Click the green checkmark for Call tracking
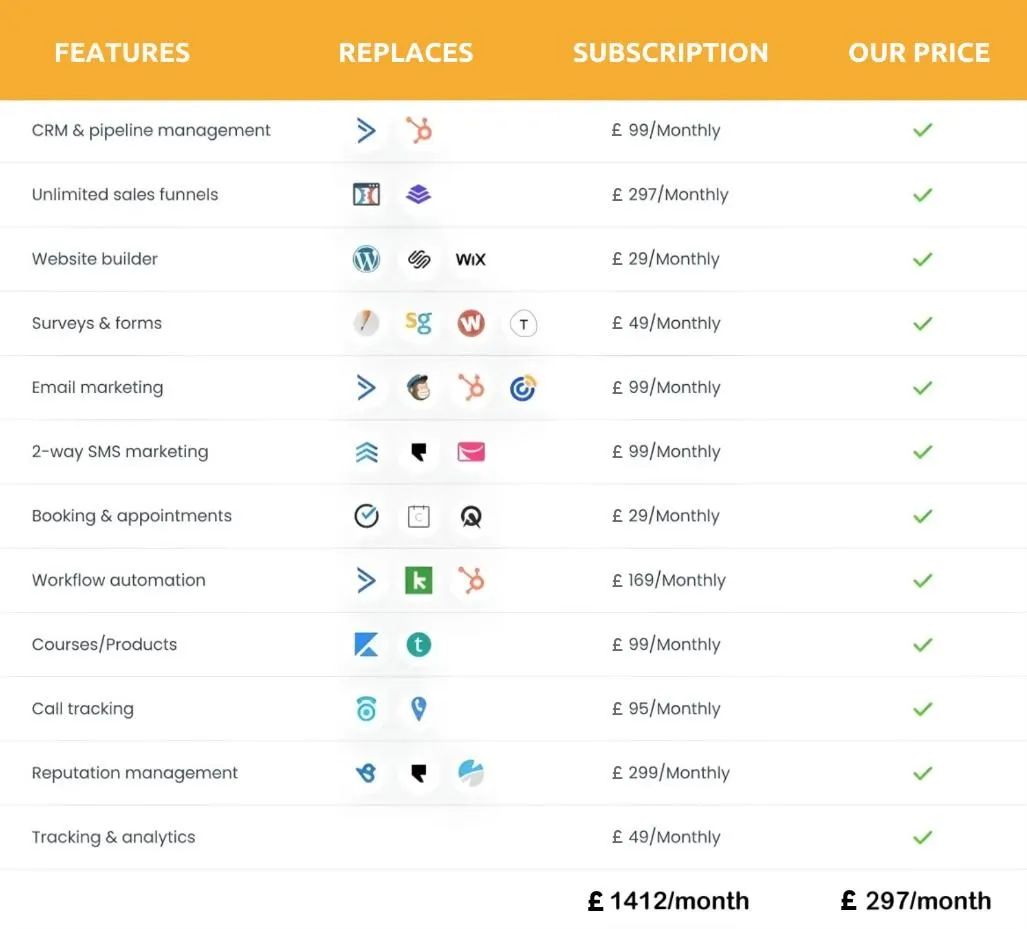The width and height of the screenshot is (1027, 929). coord(922,709)
